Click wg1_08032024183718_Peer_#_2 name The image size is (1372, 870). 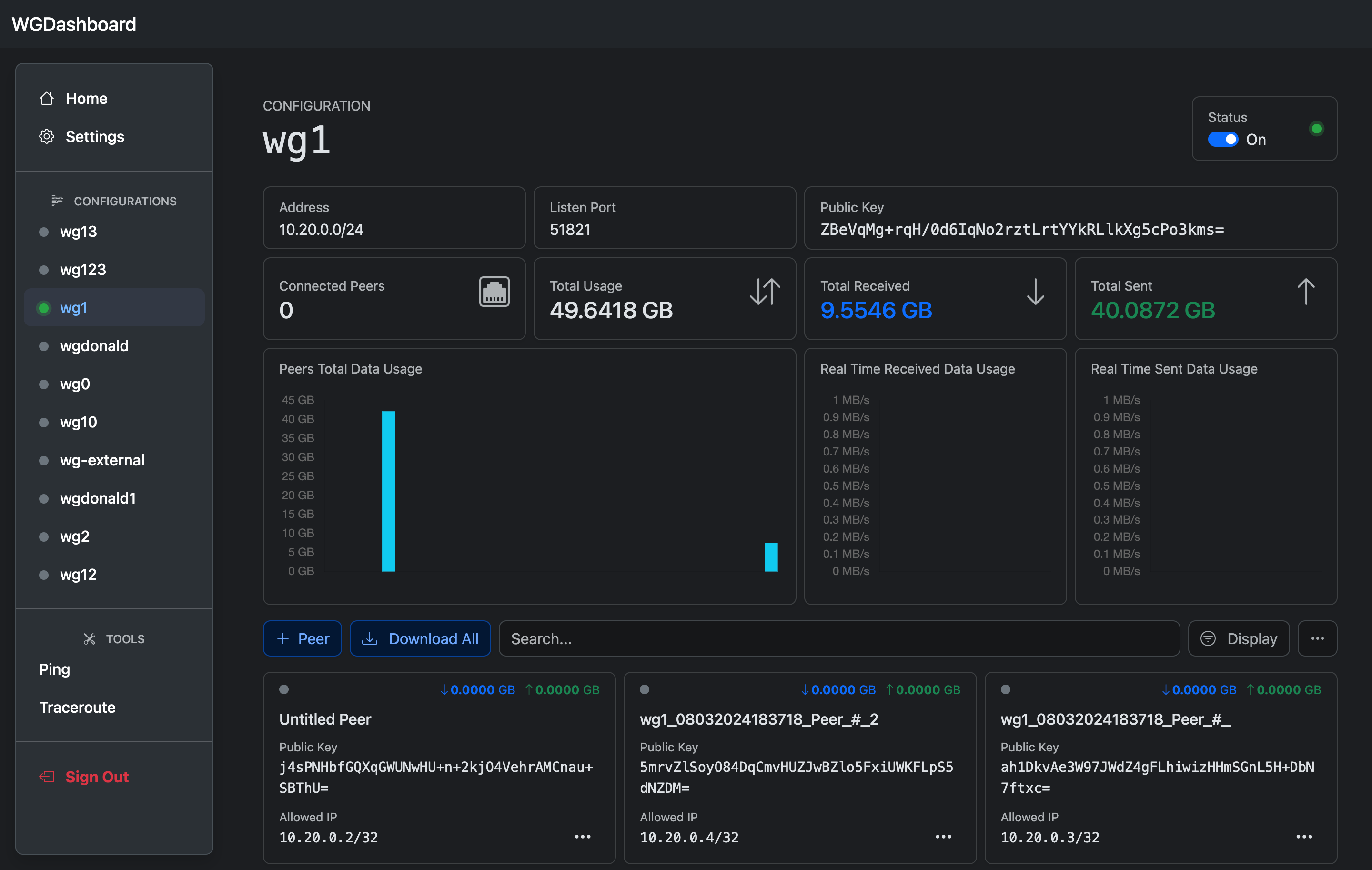[x=759, y=719]
